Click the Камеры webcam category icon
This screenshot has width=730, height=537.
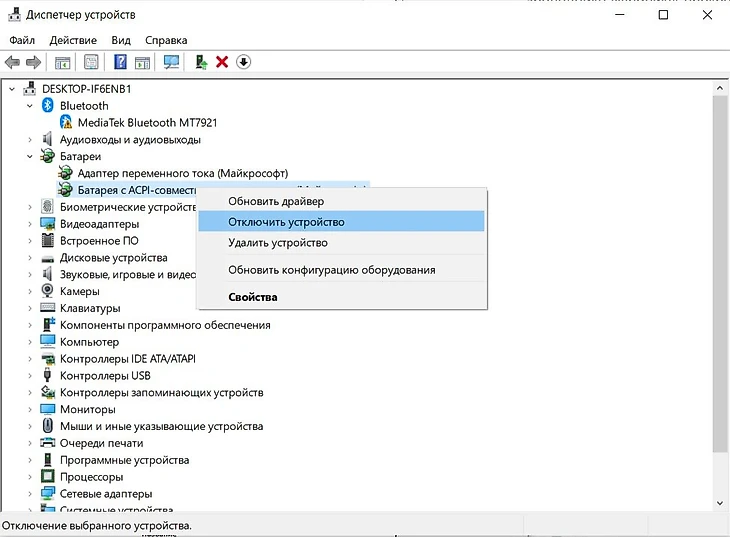point(47,291)
